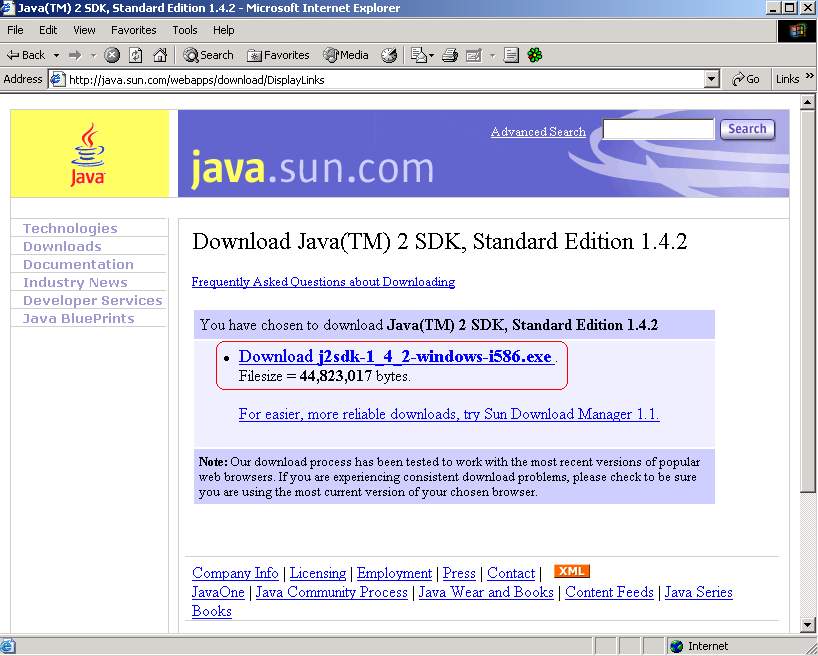Click the Discuss icon

[x=511, y=55]
